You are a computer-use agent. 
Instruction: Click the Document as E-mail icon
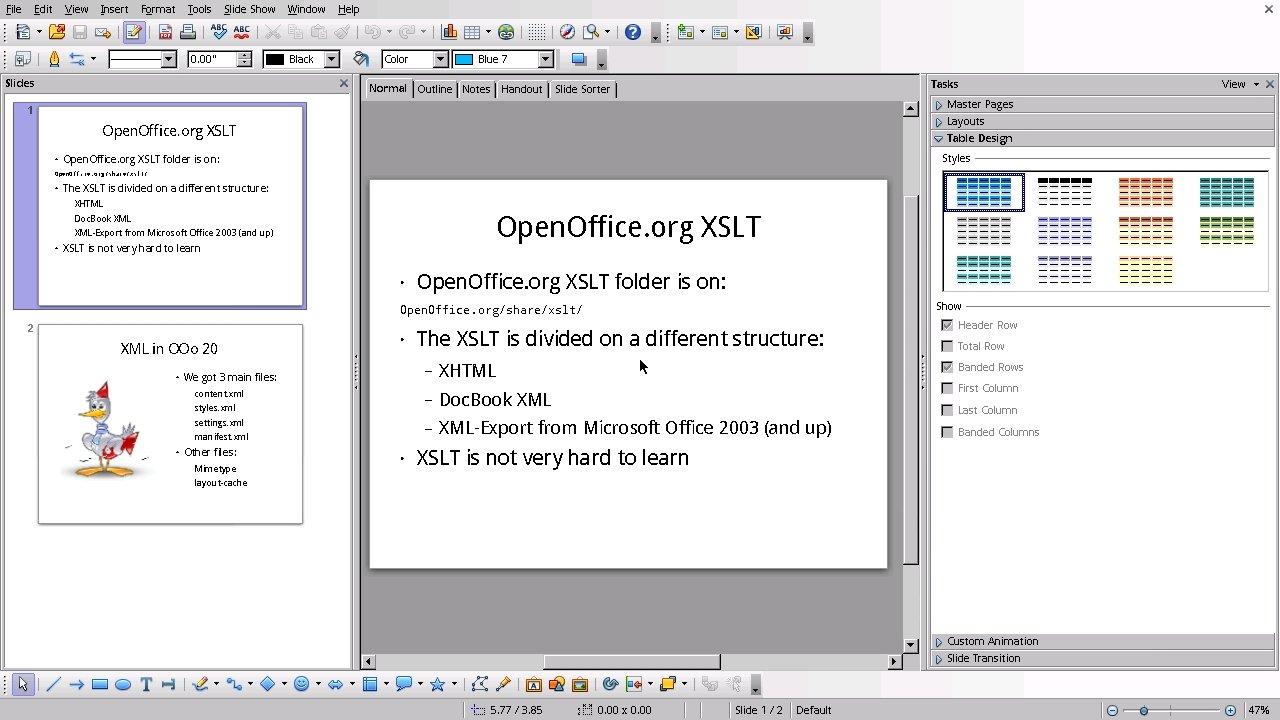coord(103,32)
